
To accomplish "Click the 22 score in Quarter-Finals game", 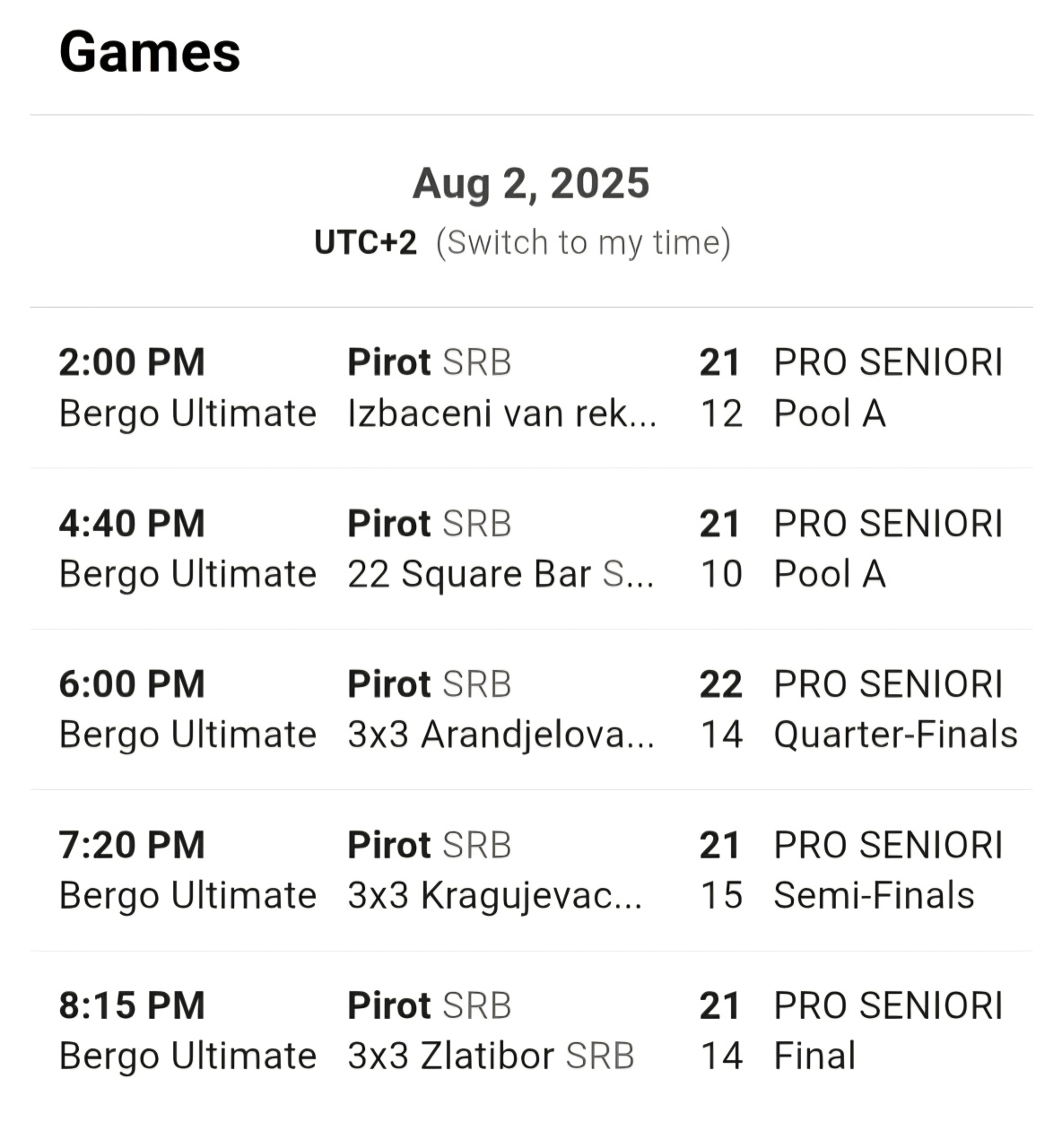I will [x=720, y=685].
